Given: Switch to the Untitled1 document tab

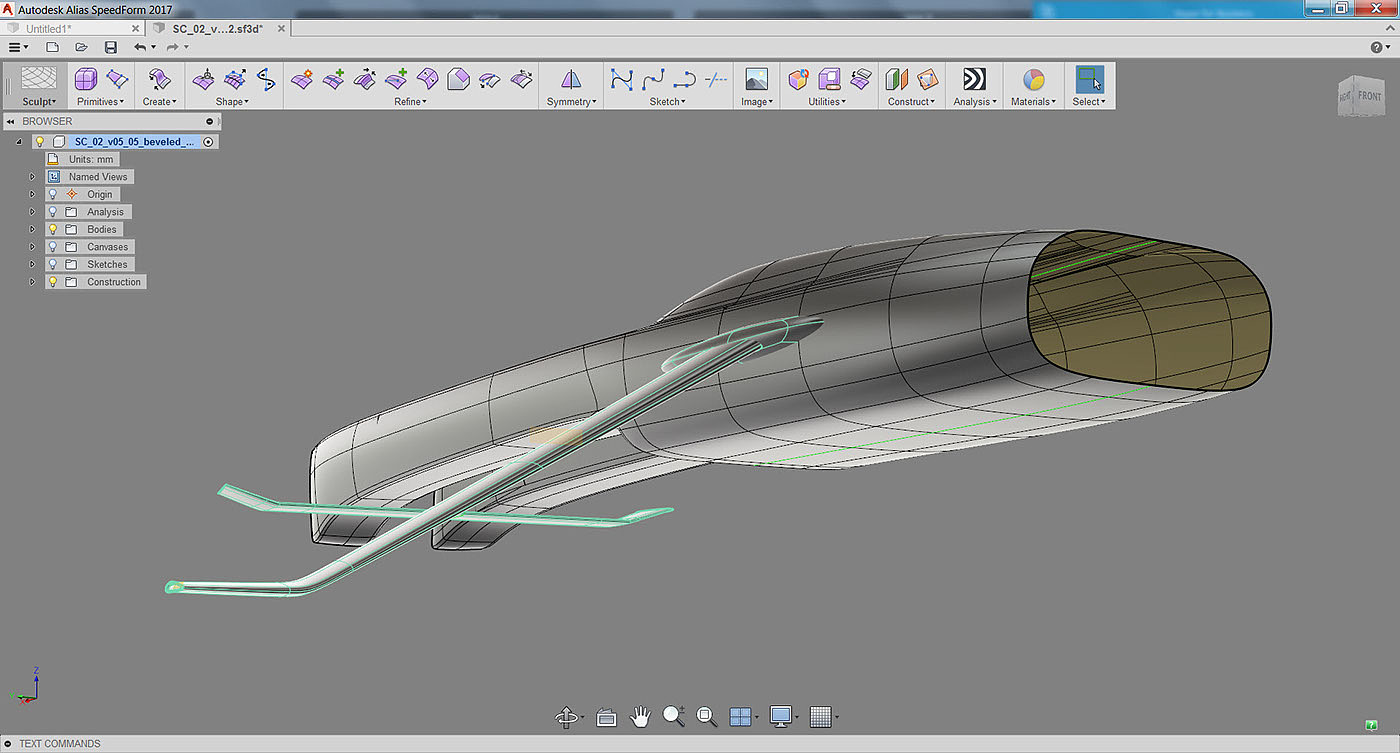Looking at the screenshot, I should 48,29.
